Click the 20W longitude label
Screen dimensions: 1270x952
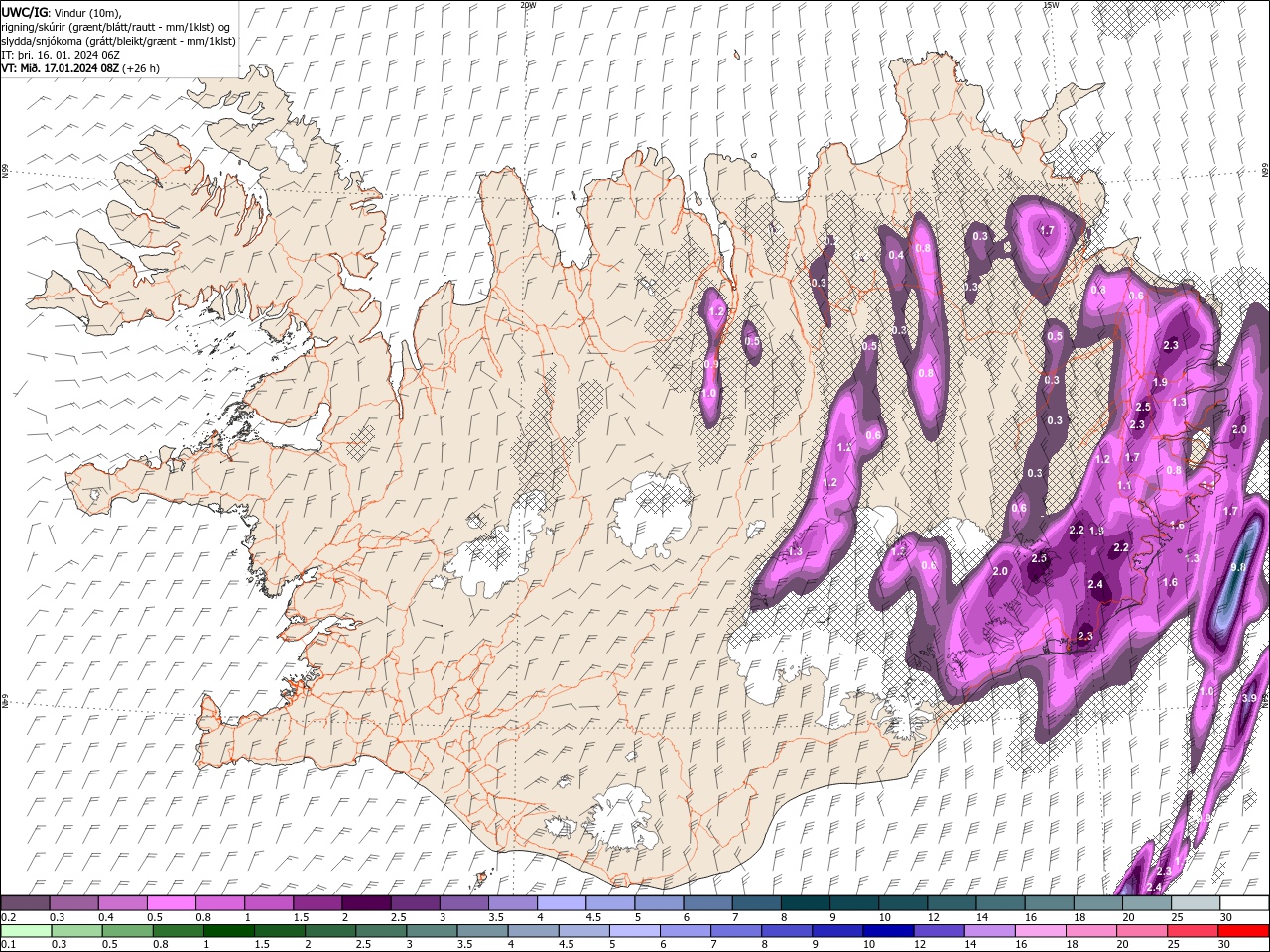coord(528,5)
